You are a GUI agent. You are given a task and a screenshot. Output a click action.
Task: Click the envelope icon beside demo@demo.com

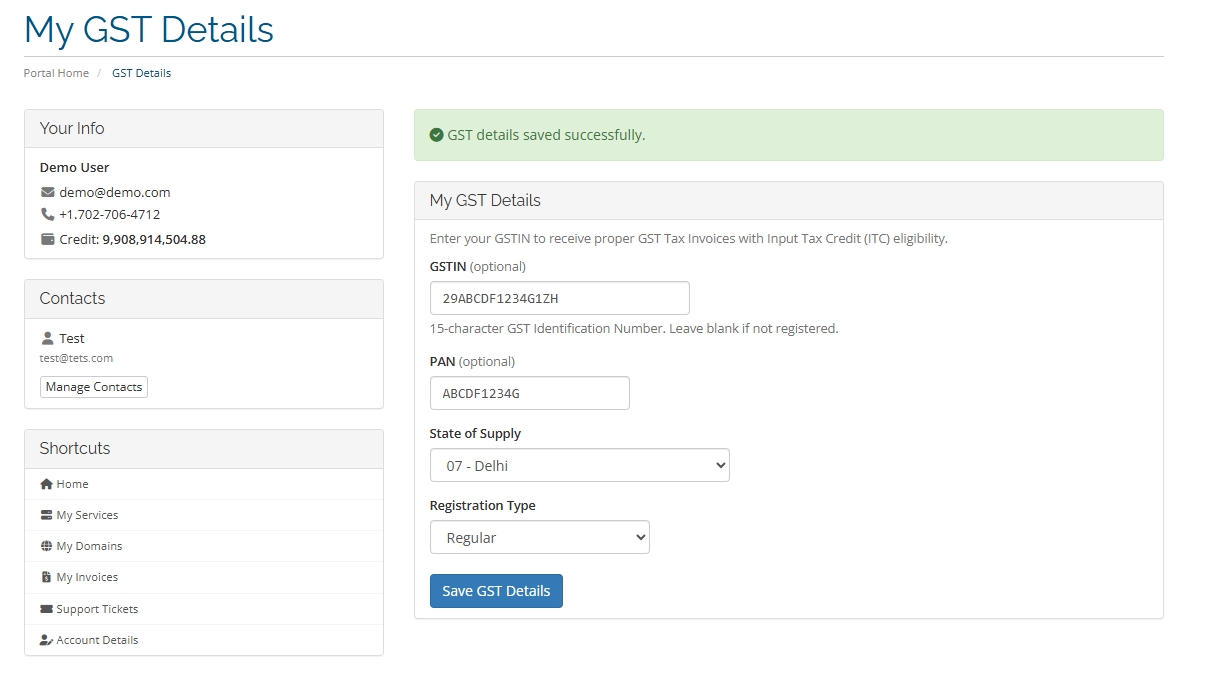(x=47, y=192)
